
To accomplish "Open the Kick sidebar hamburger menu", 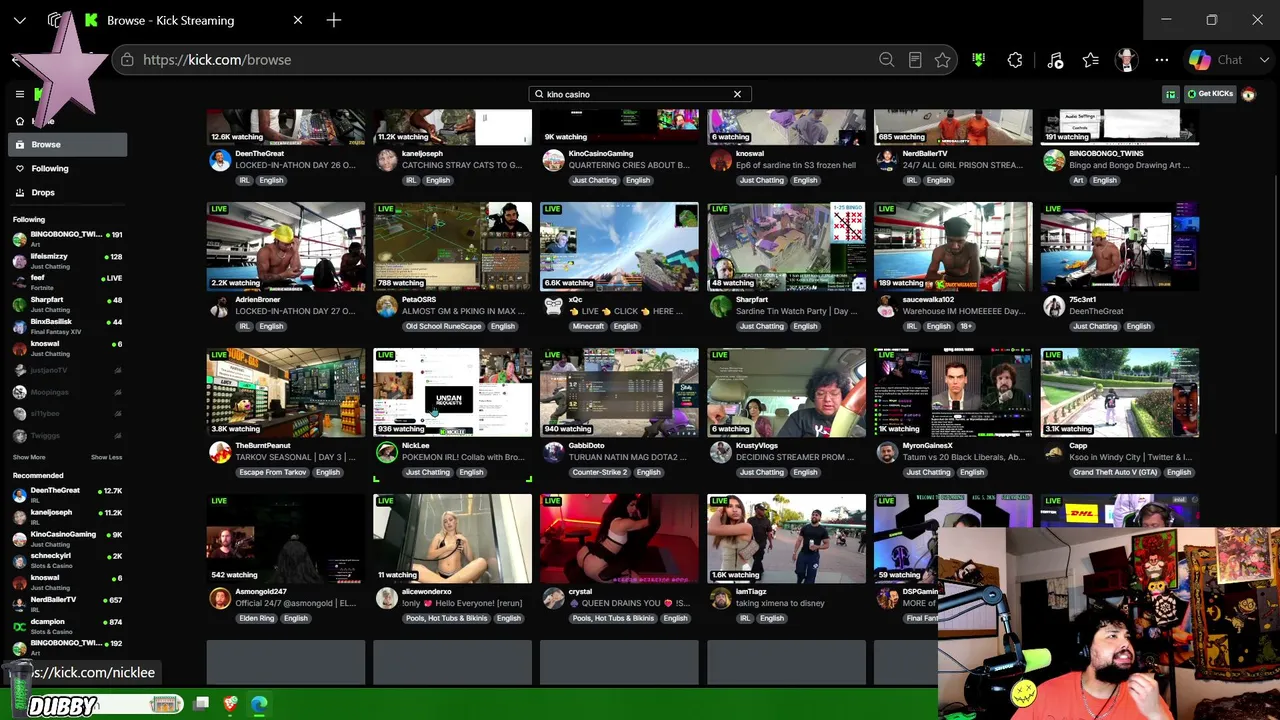I will coord(19,94).
